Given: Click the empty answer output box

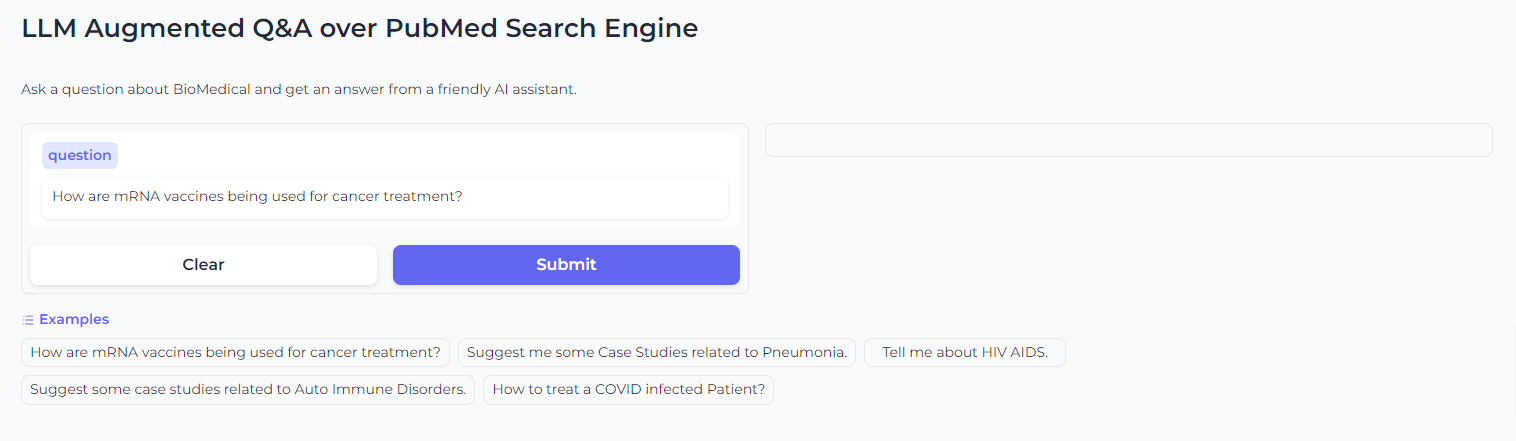Looking at the screenshot, I should [1128, 141].
